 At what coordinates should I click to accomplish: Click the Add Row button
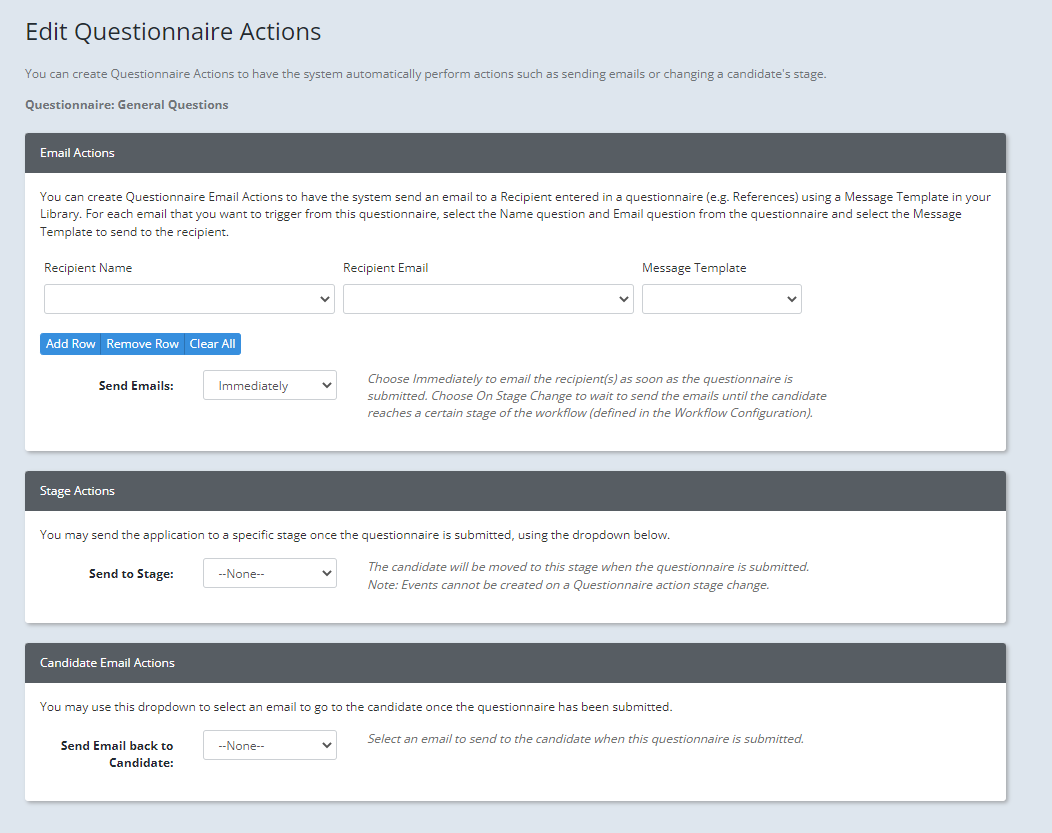[70, 343]
